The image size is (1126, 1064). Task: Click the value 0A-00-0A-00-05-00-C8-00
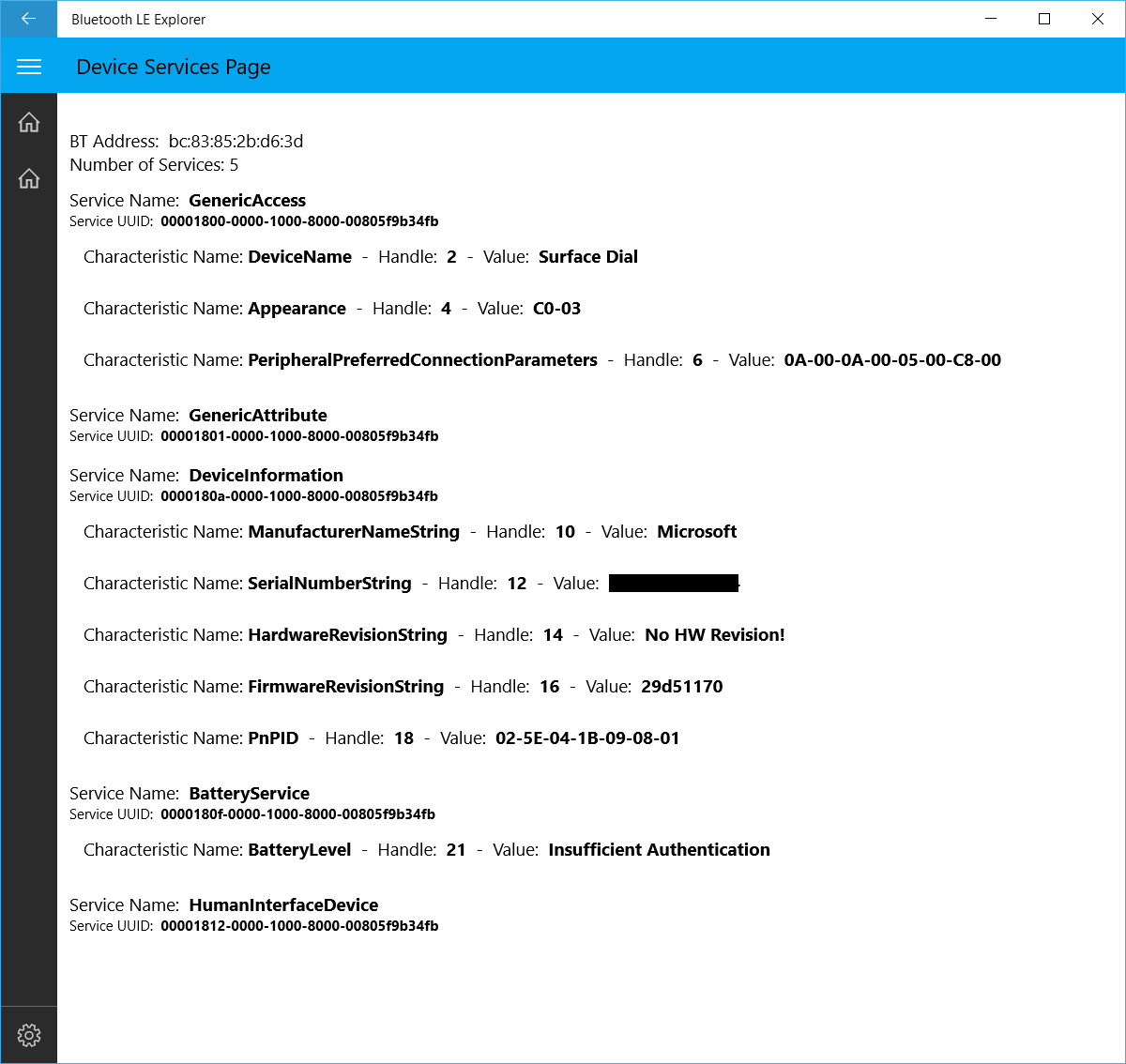892,360
